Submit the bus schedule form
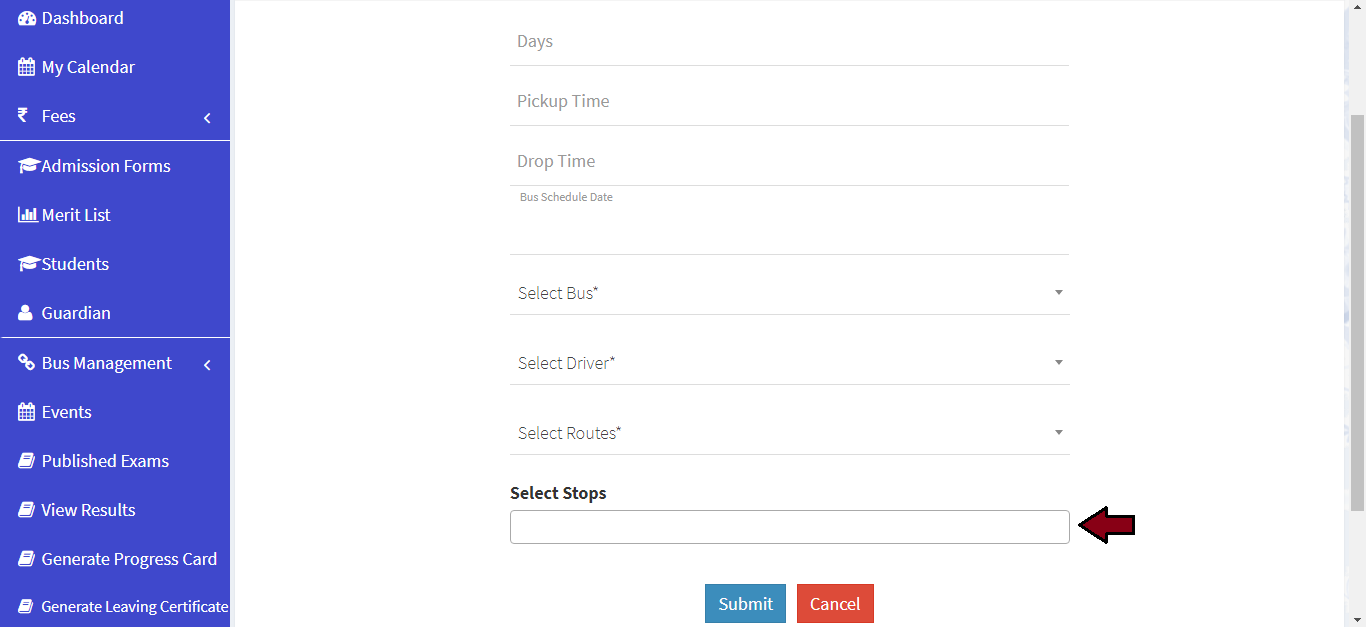This screenshot has height=627, width=1366. [745, 604]
